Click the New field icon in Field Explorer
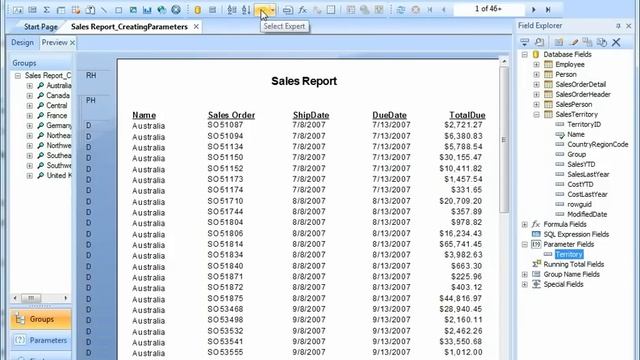The height and width of the screenshot is (360, 640). tap(559, 42)
